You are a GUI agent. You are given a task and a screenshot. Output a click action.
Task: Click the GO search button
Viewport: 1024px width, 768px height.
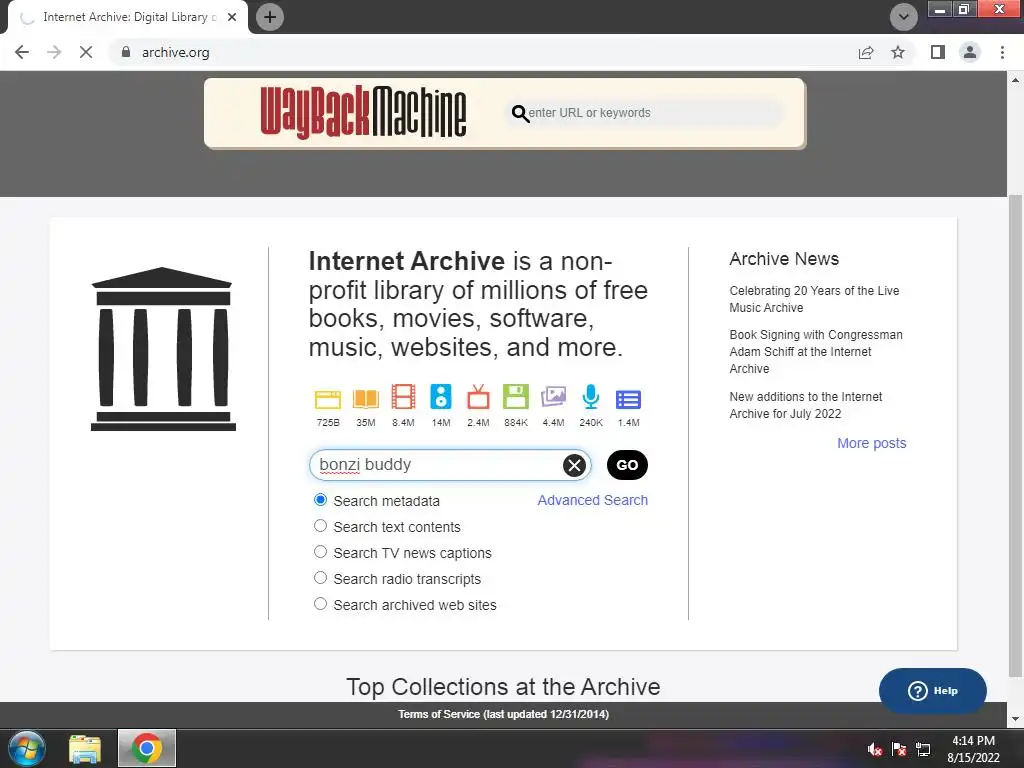[x=627, y=465]
